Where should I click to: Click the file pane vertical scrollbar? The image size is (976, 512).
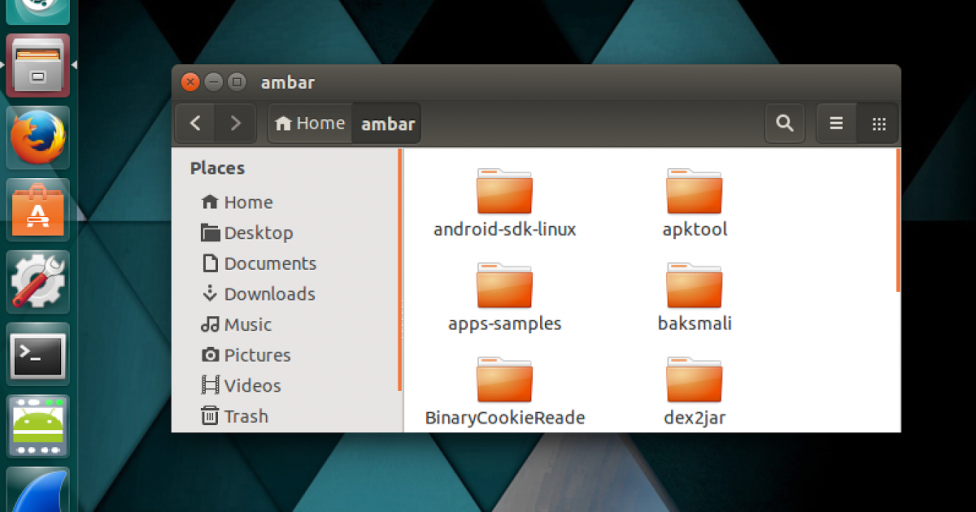(898, 220)
